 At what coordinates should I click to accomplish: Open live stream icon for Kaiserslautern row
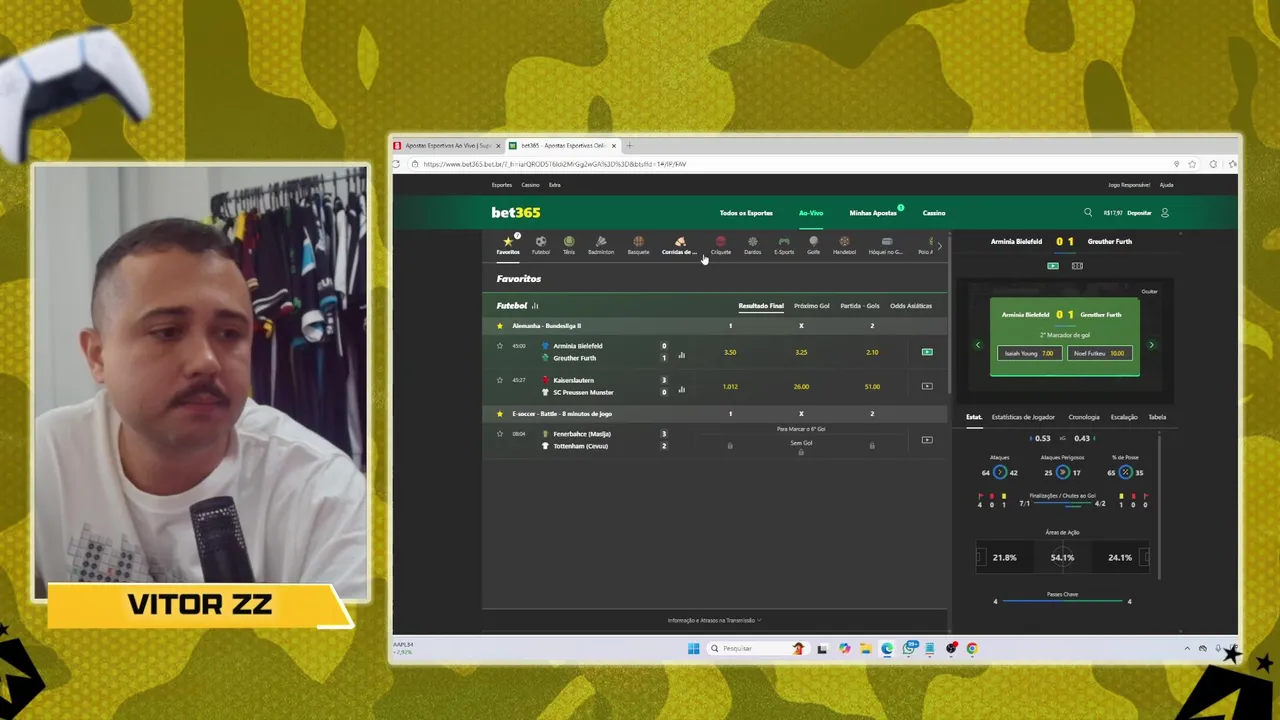click(x=927, y=386)
